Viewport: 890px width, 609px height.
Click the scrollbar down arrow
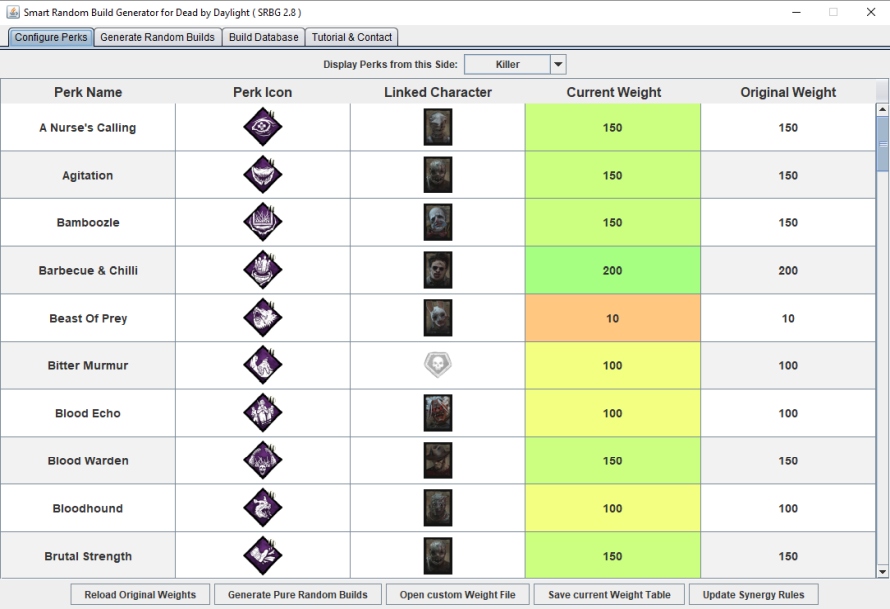click(x=882, y=572)
